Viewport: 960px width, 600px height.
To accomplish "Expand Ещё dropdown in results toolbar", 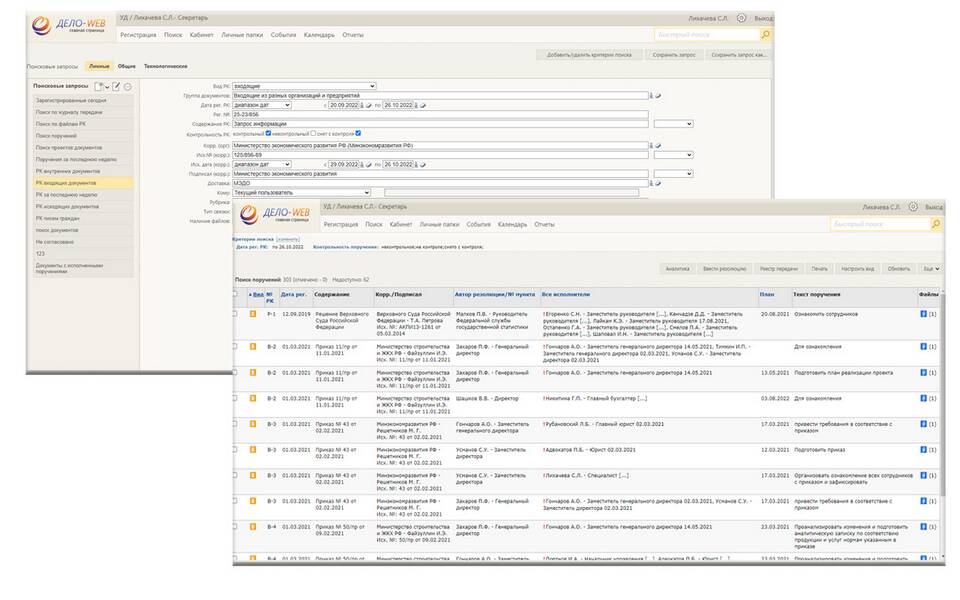I will point(931,269).
